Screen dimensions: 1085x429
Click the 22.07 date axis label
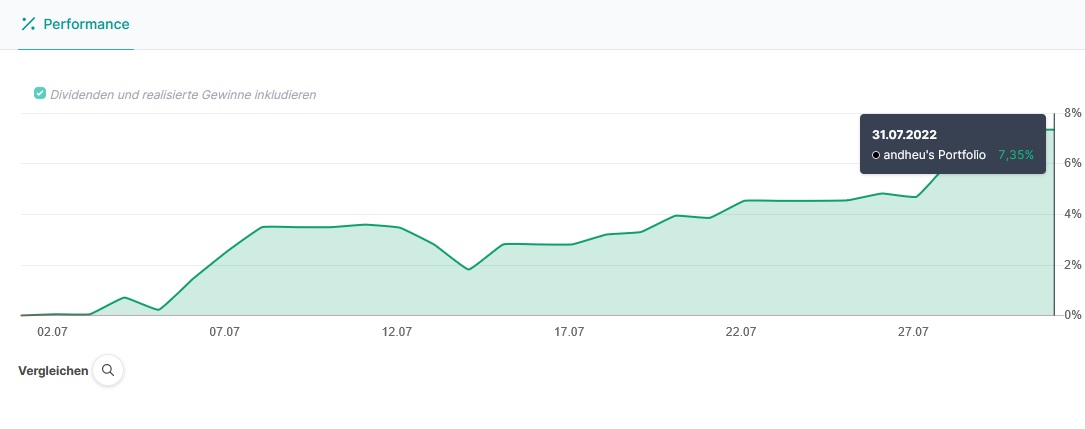741,332
